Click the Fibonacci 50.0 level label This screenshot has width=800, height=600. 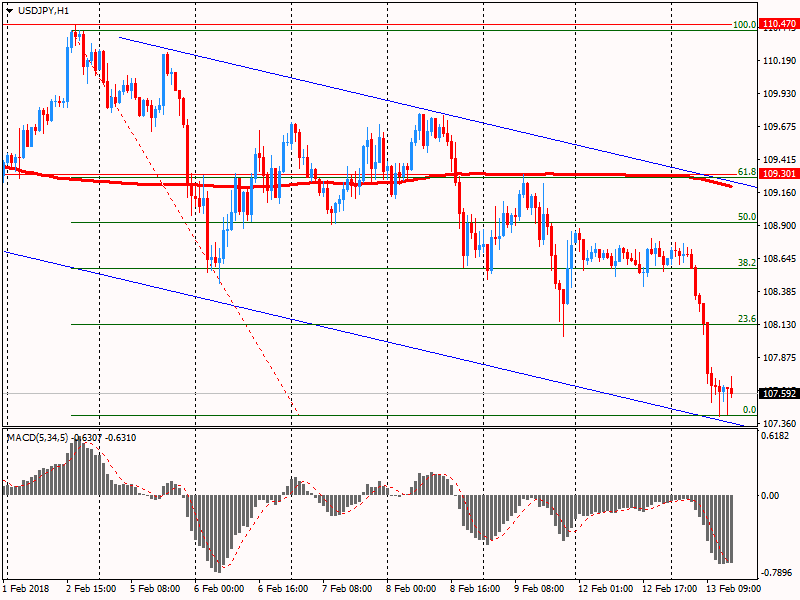click(x=747, y=217)
